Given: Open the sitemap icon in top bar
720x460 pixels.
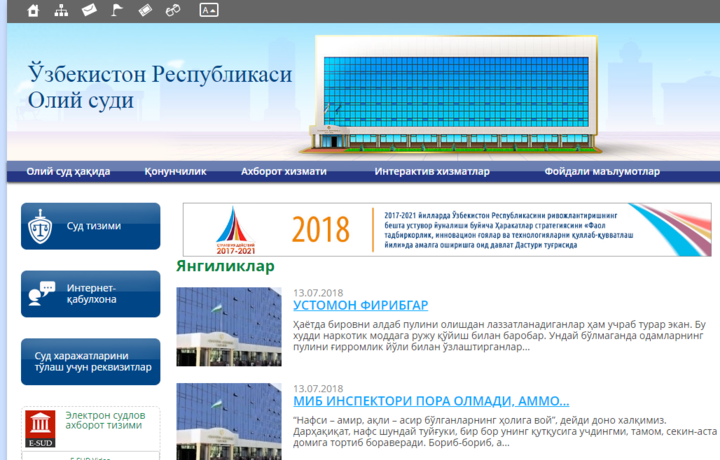Looking at the screenshot, I should tap(61, 10).
